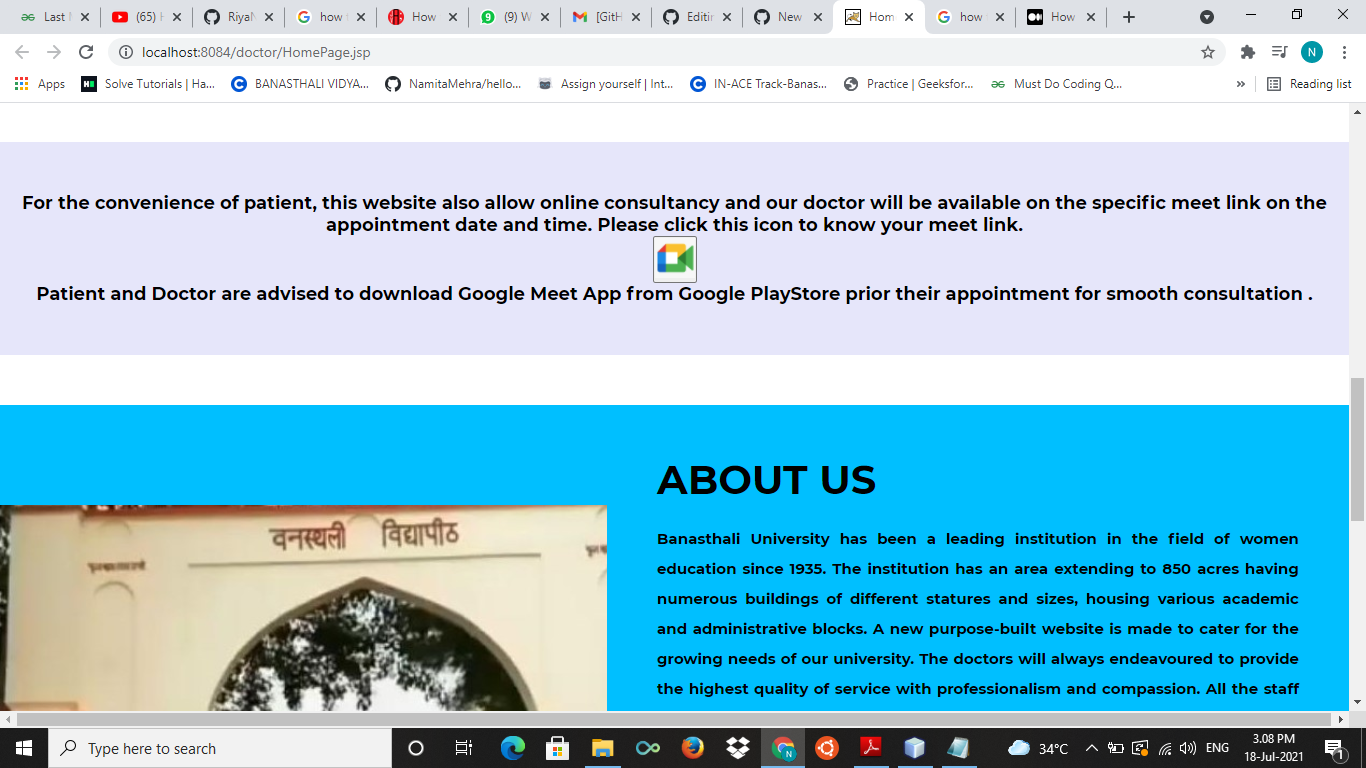Open Task View in taskbar
1366x768 pixels.
click(x=463, y=748)
